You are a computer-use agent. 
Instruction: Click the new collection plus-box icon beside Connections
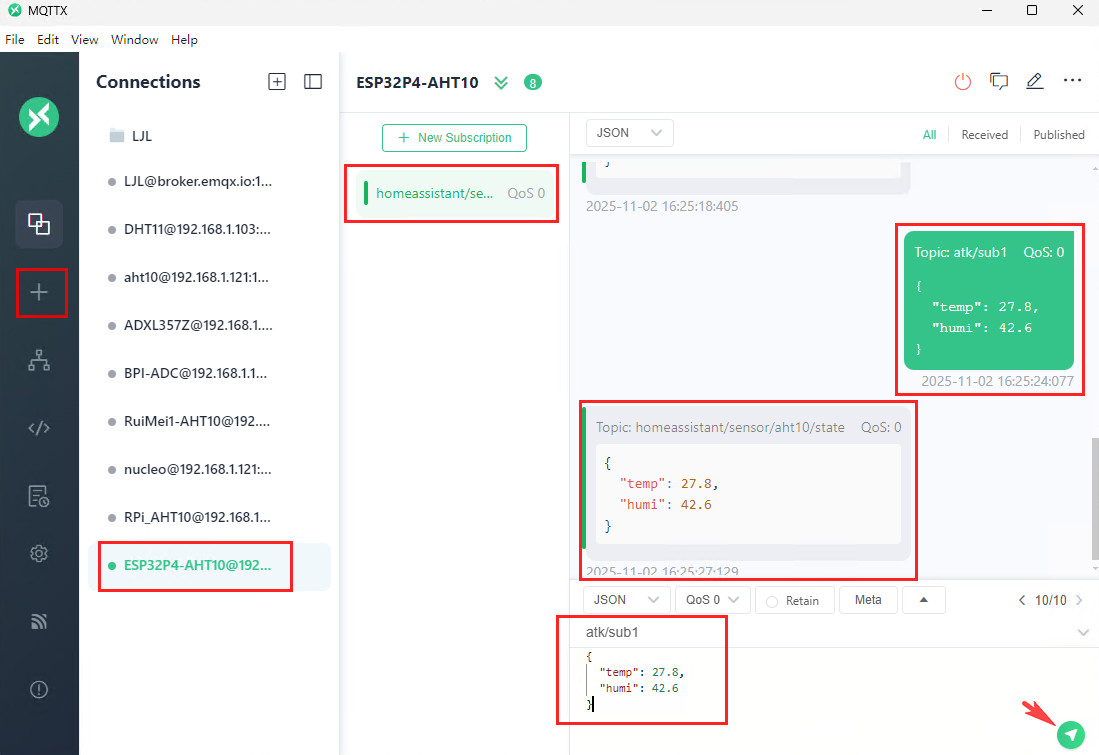(x=277, y=82)
